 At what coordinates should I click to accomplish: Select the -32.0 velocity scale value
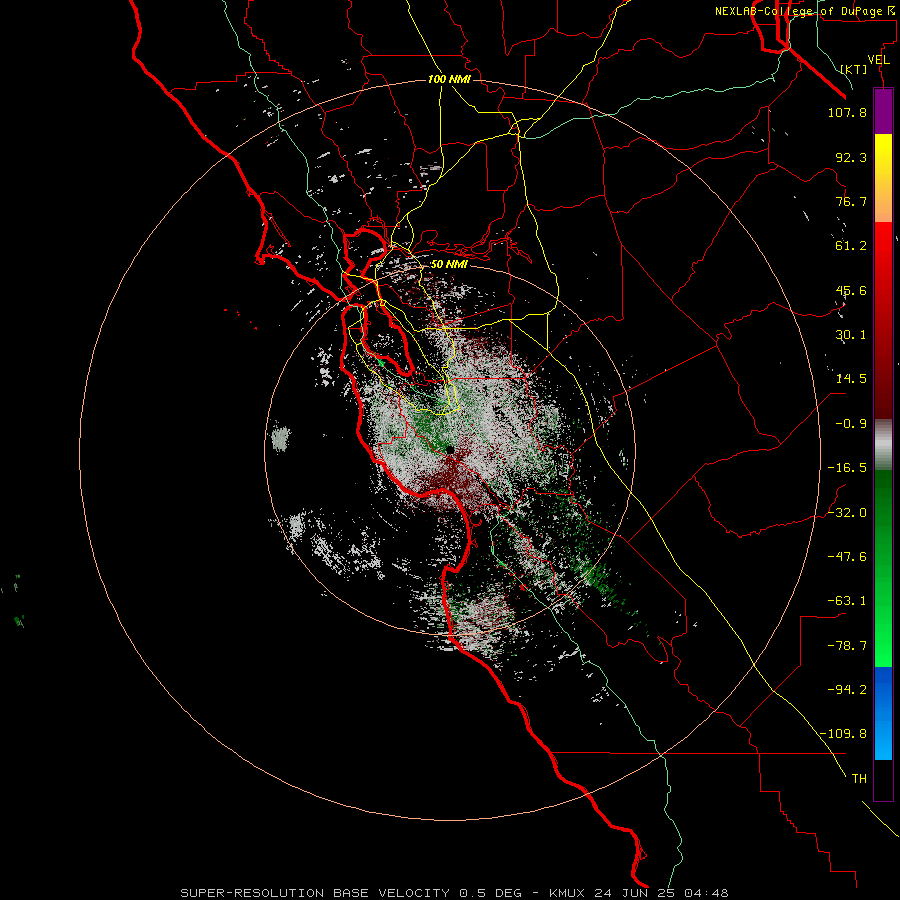847,513
